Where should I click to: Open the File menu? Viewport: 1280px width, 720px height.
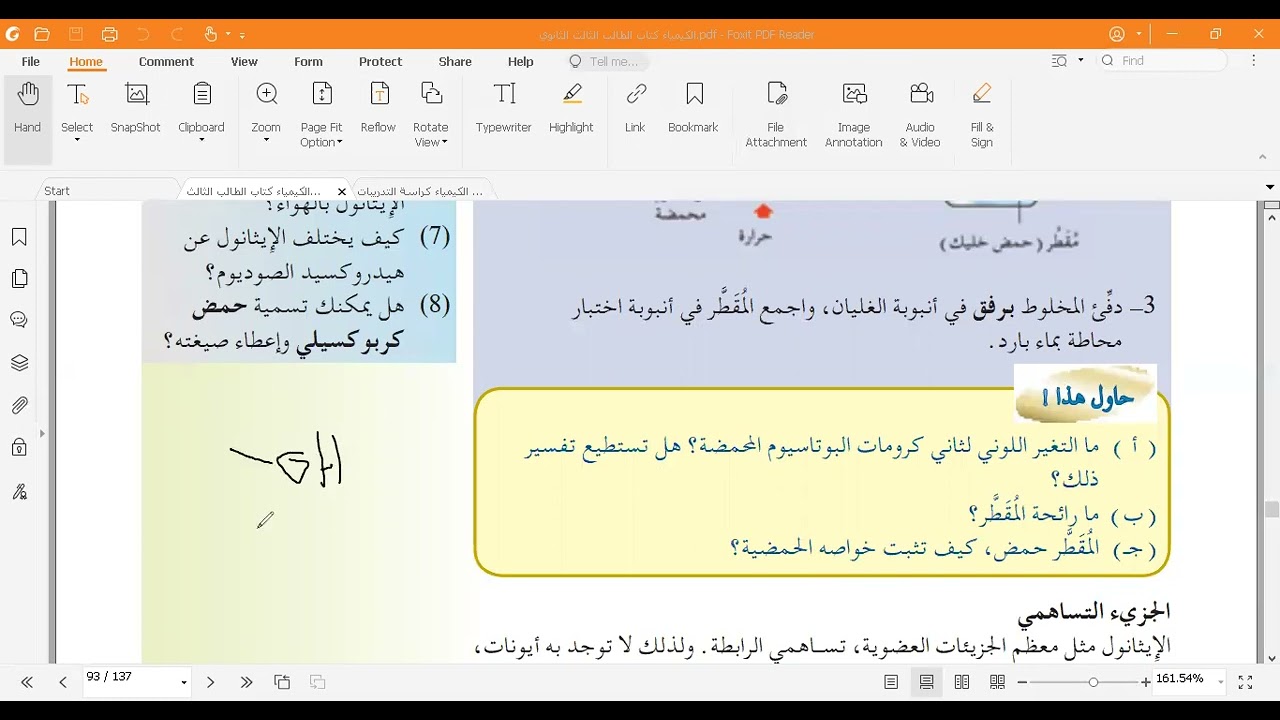click(x=31, y=61)
